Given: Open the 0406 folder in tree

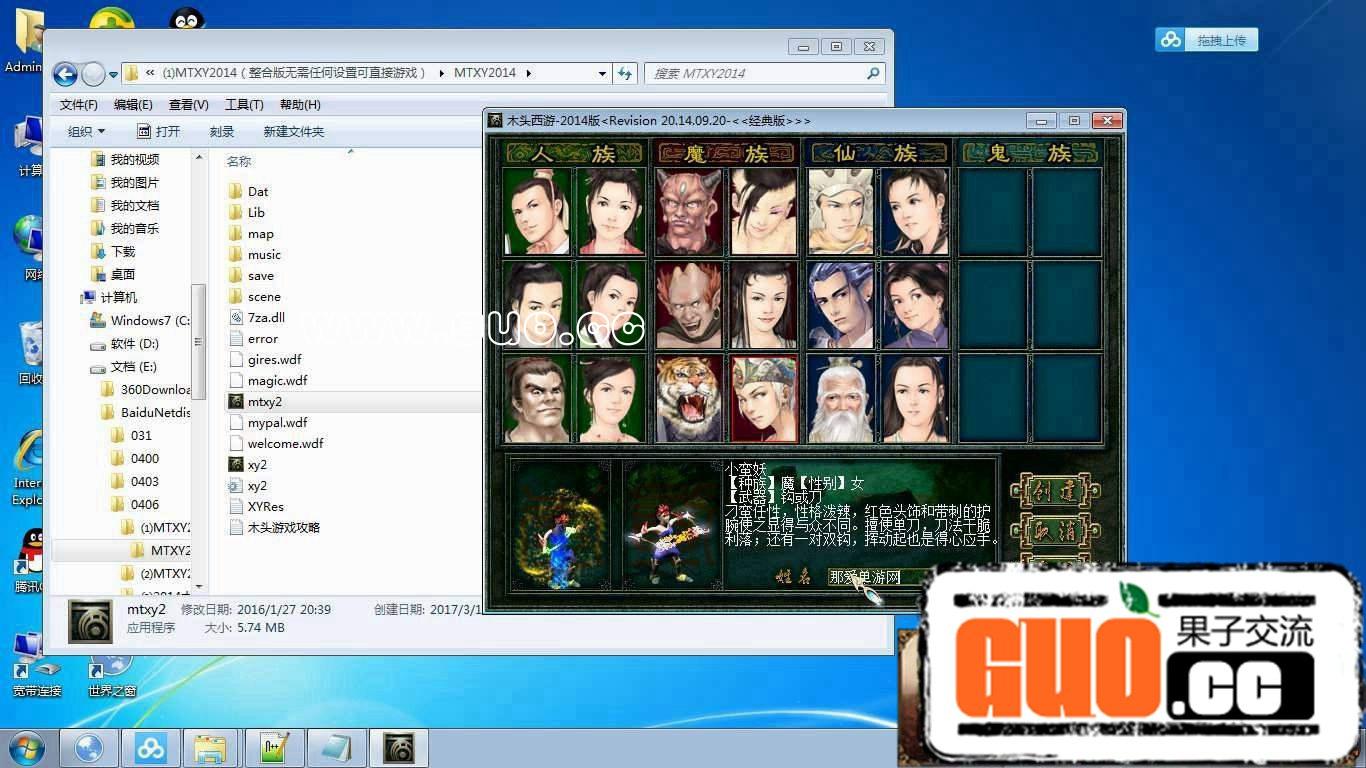Looking at the screenshot, I should click(135, 504).
